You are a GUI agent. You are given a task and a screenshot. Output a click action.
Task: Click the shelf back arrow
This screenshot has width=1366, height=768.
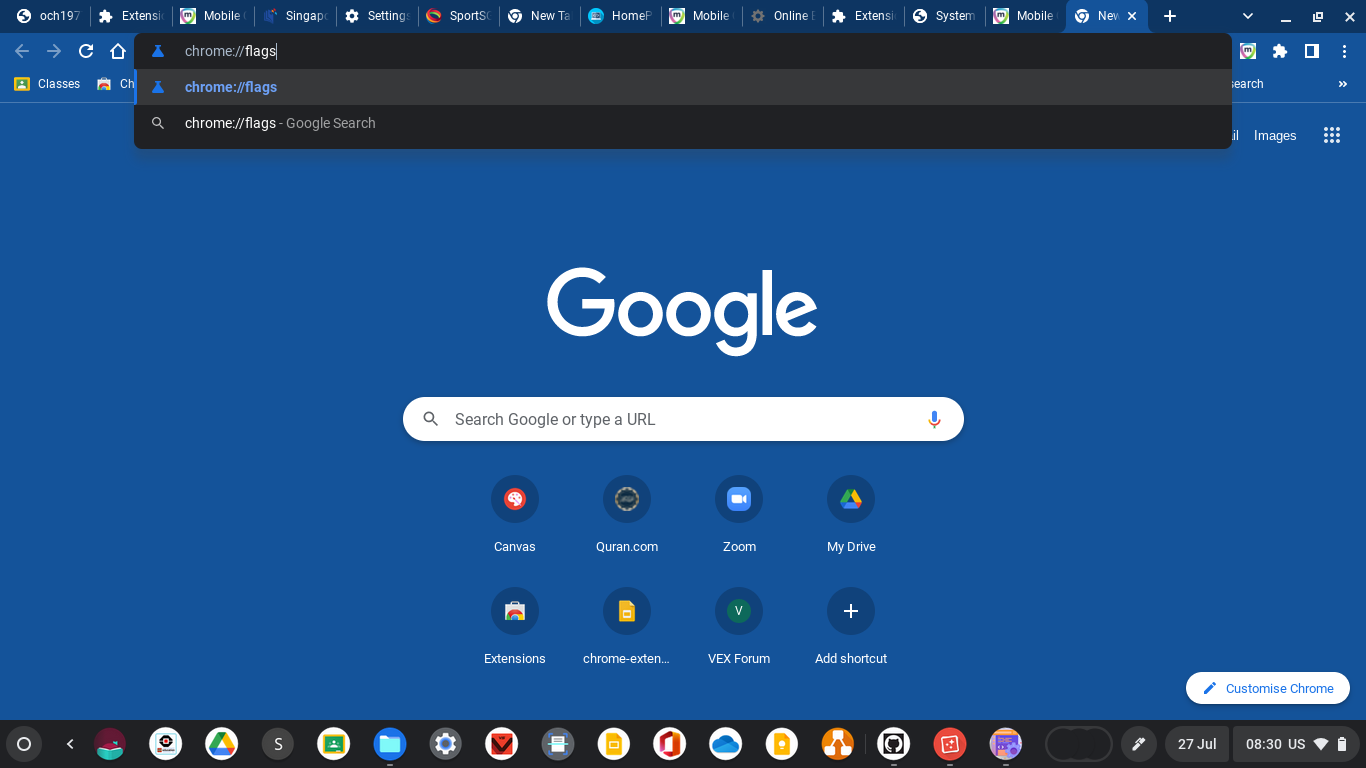pyautogui.click(x=70, y=744)
